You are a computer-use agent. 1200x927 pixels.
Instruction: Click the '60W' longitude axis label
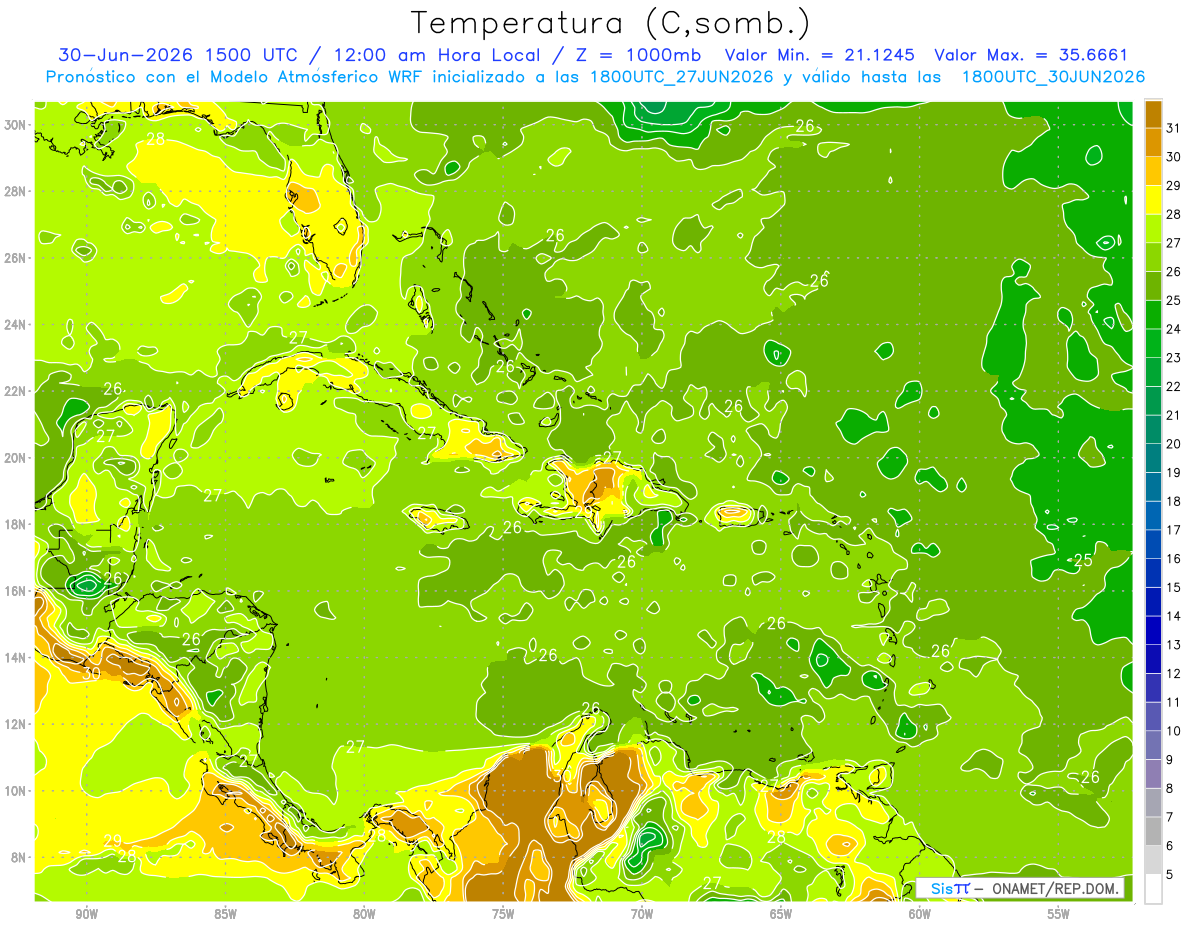point(920,914)
